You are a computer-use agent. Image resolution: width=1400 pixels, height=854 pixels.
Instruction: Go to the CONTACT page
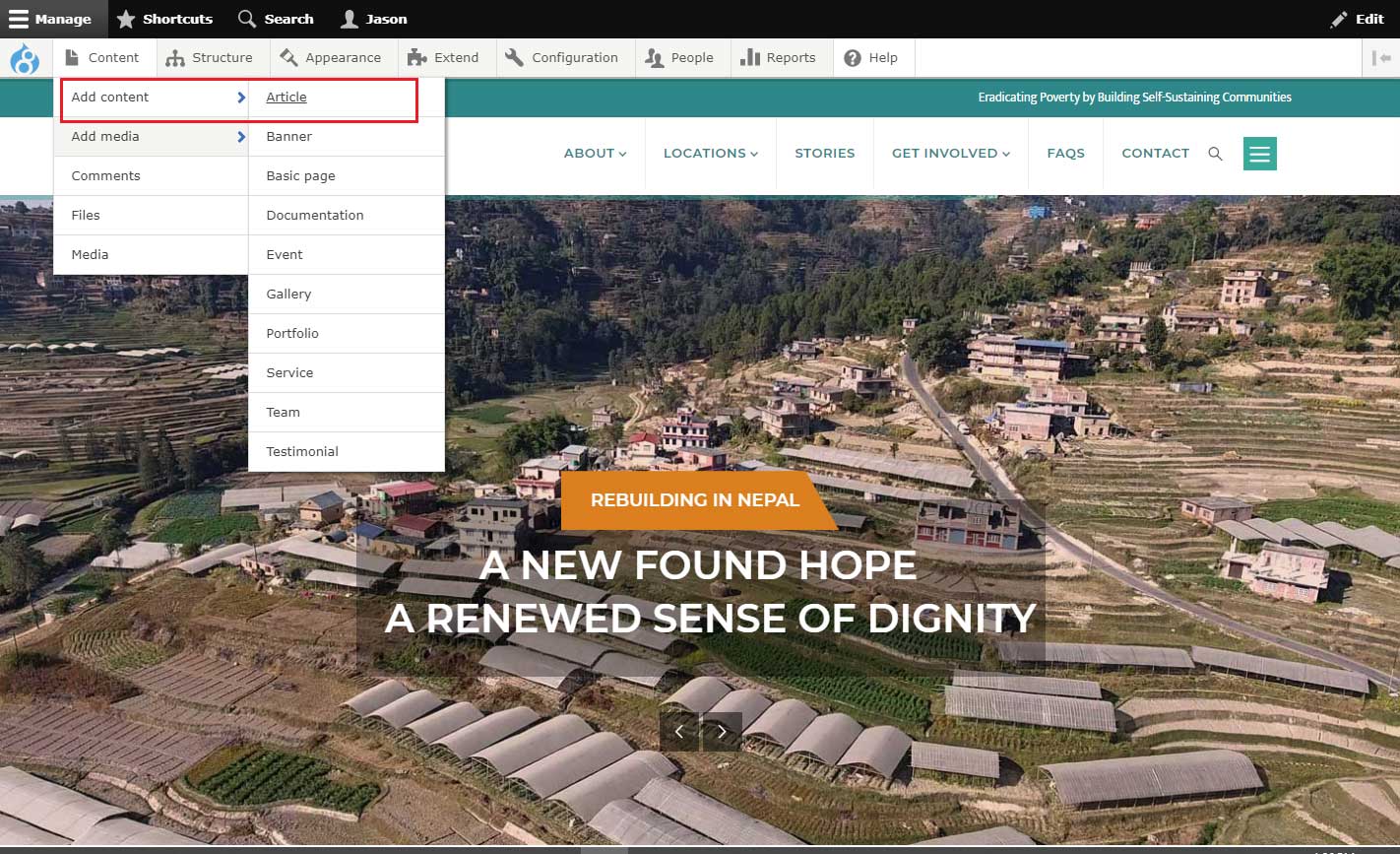tap(1156, 154)
